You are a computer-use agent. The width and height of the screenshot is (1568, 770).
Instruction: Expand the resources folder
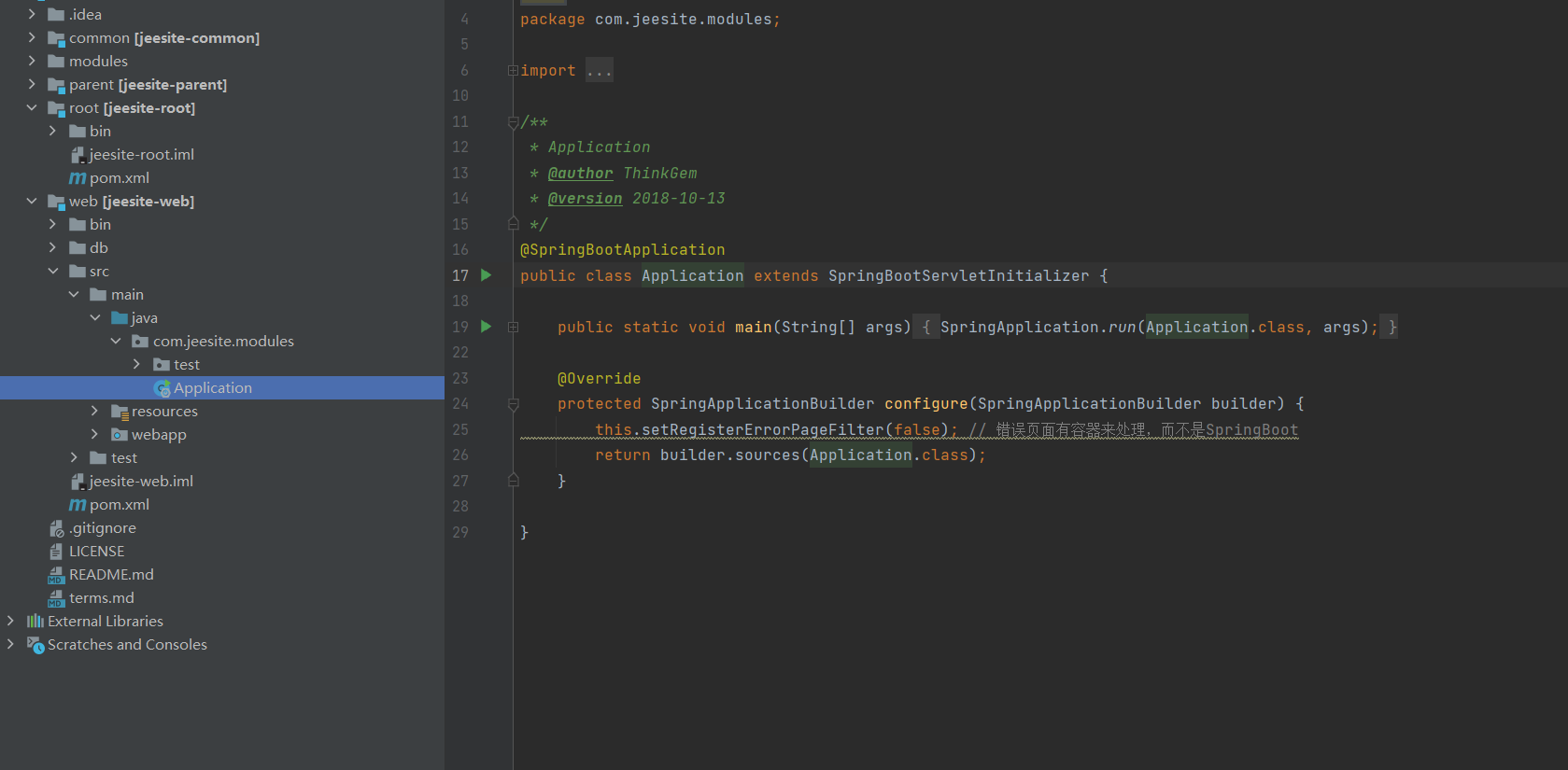[x=94, y=411]
